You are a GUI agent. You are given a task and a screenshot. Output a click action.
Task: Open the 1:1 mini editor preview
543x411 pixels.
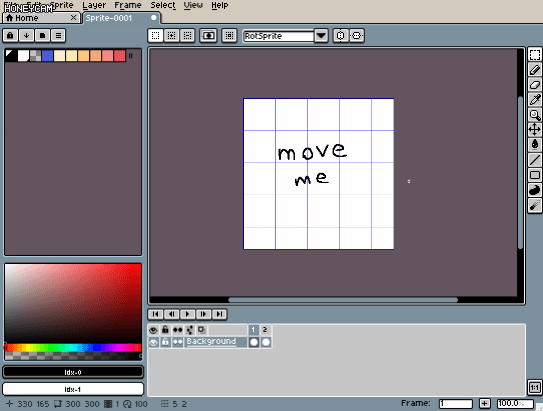[535, 387]
